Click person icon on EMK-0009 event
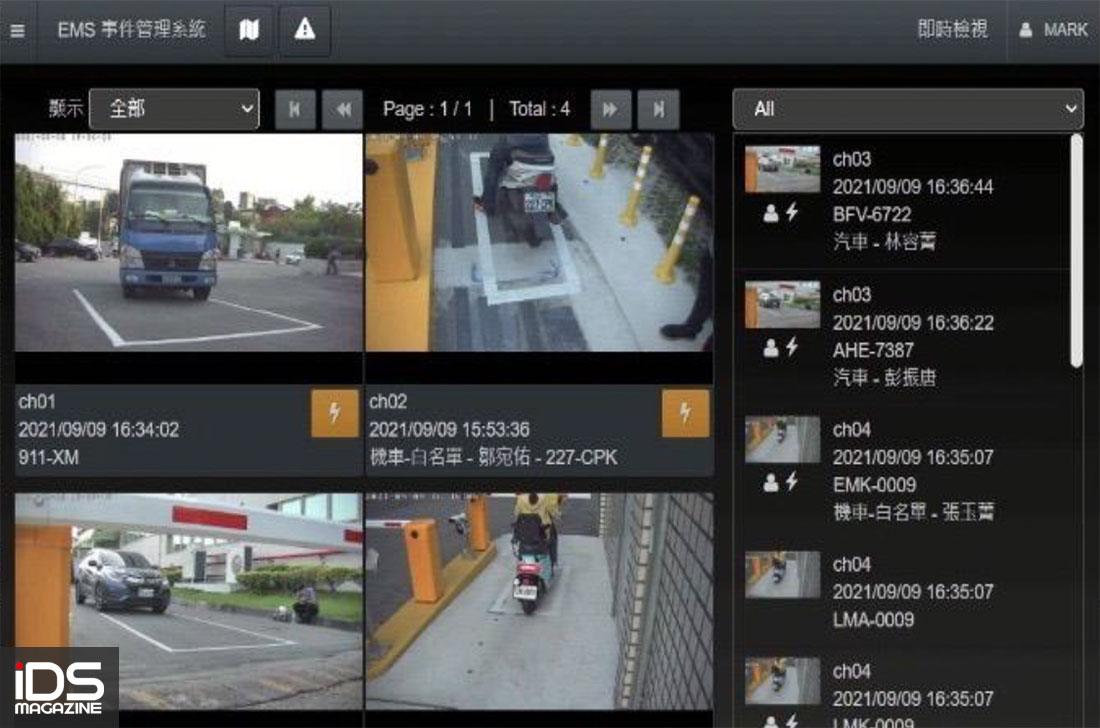This screenshot has height=728, width=1100. coord(770,483)
